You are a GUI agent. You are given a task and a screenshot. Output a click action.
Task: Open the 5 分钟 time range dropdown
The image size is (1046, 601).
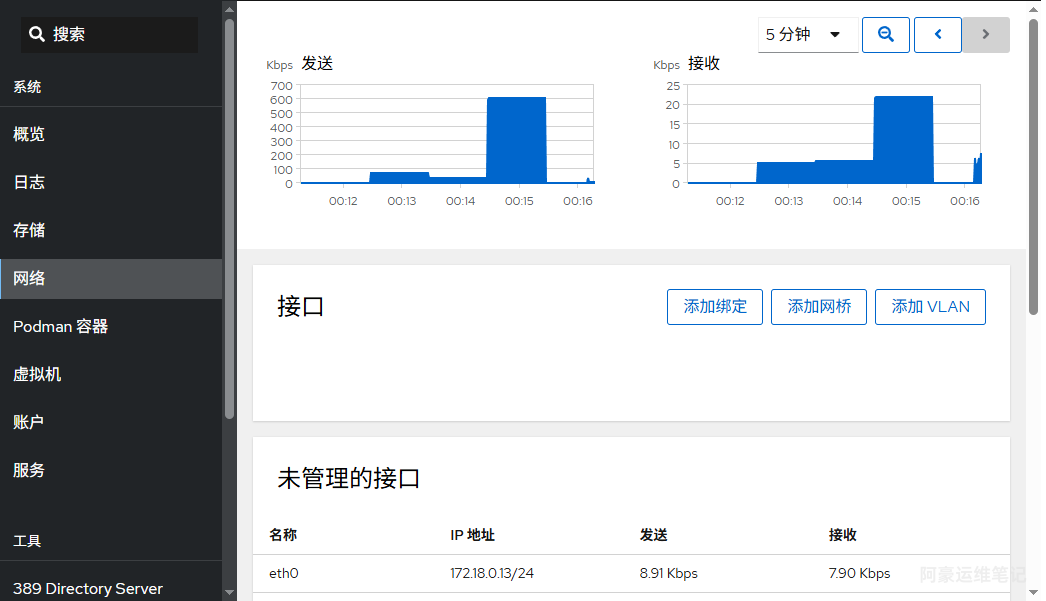pyautogui.click(x=808, y=35)
